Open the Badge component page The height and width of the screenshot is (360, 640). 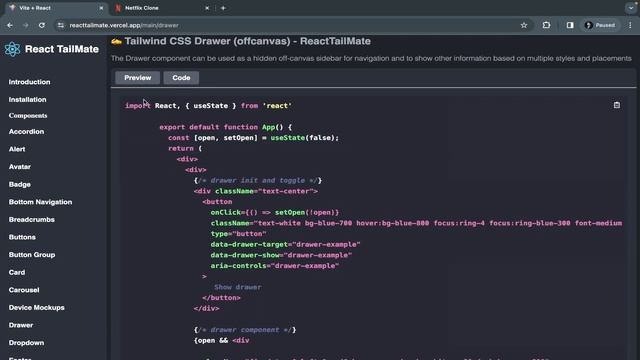20,184
